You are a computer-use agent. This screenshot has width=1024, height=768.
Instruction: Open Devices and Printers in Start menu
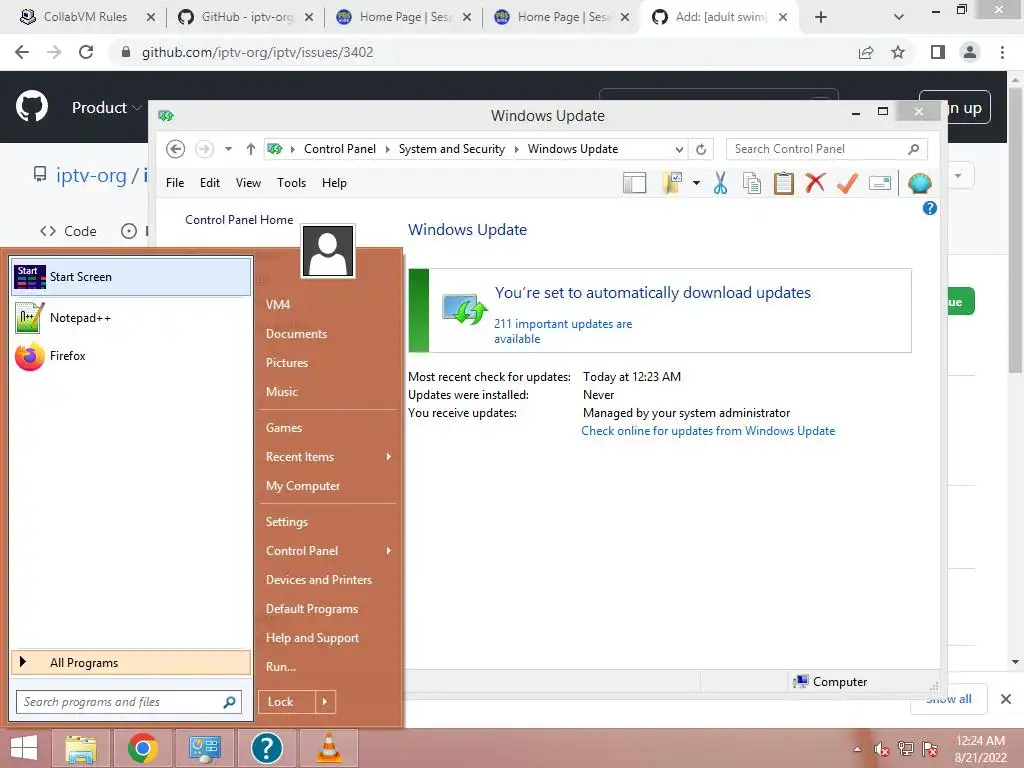coord(319,580)
